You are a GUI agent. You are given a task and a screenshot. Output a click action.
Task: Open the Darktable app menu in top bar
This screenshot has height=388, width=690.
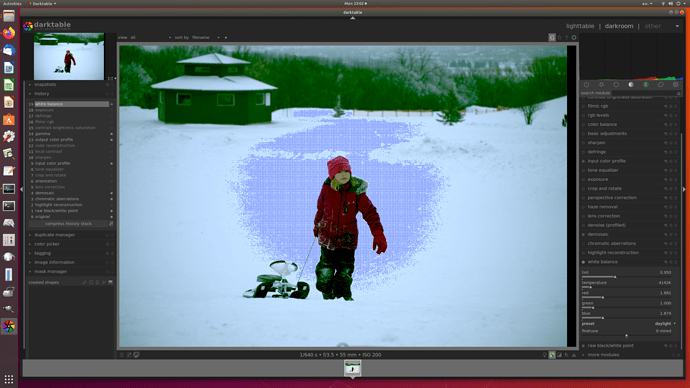click(x=42, y=4)
